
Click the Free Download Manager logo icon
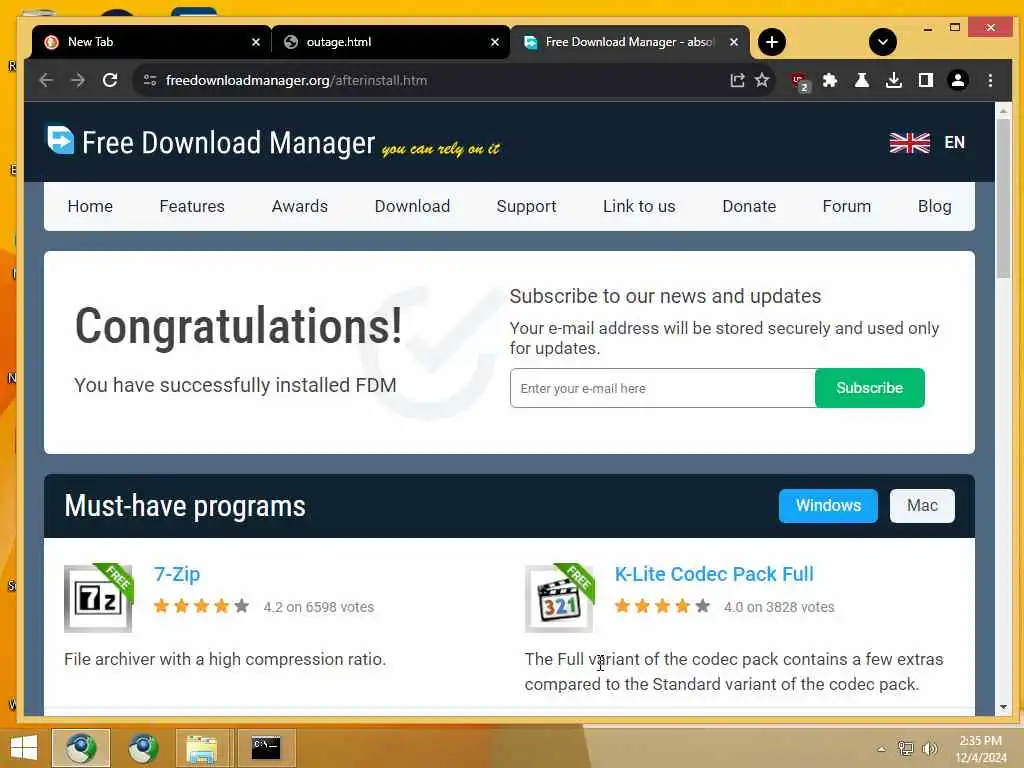60,140
